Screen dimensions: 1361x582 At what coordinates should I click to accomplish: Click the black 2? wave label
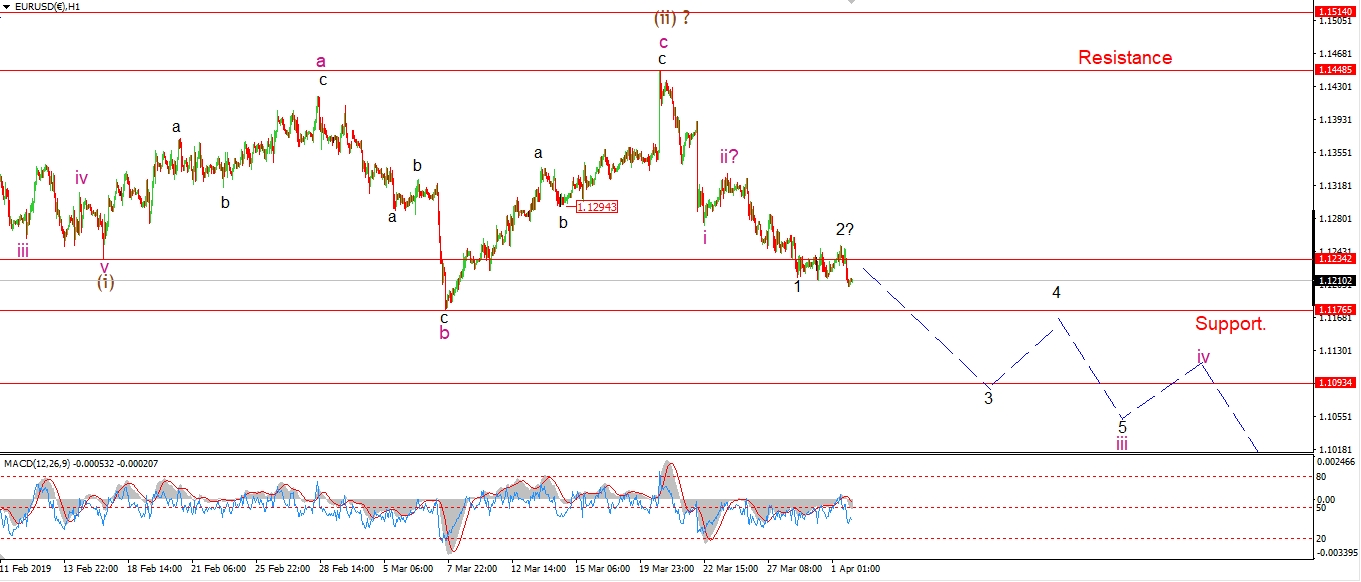(x=844, y=230)
